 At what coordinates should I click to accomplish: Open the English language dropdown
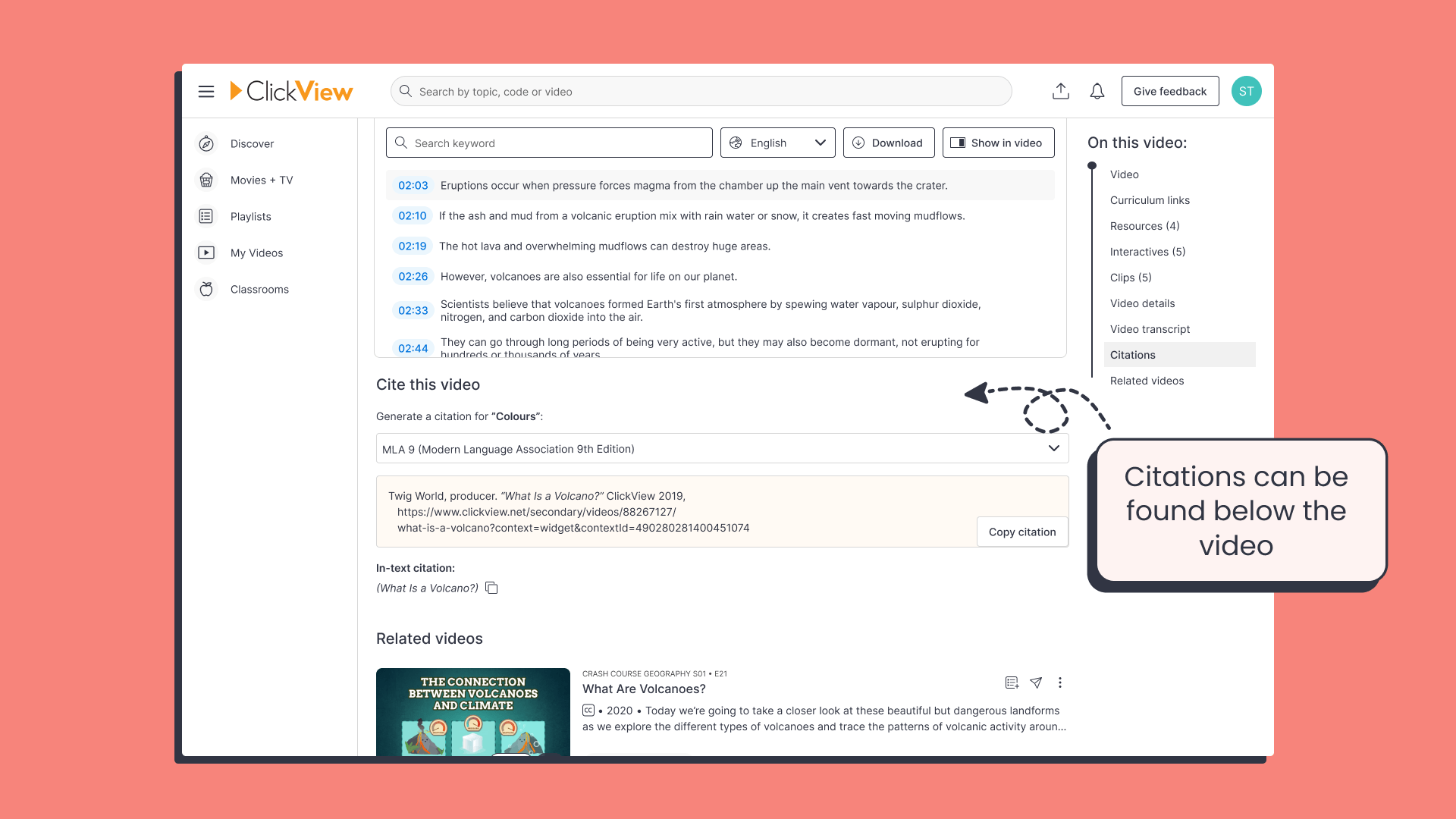(777, 143)
